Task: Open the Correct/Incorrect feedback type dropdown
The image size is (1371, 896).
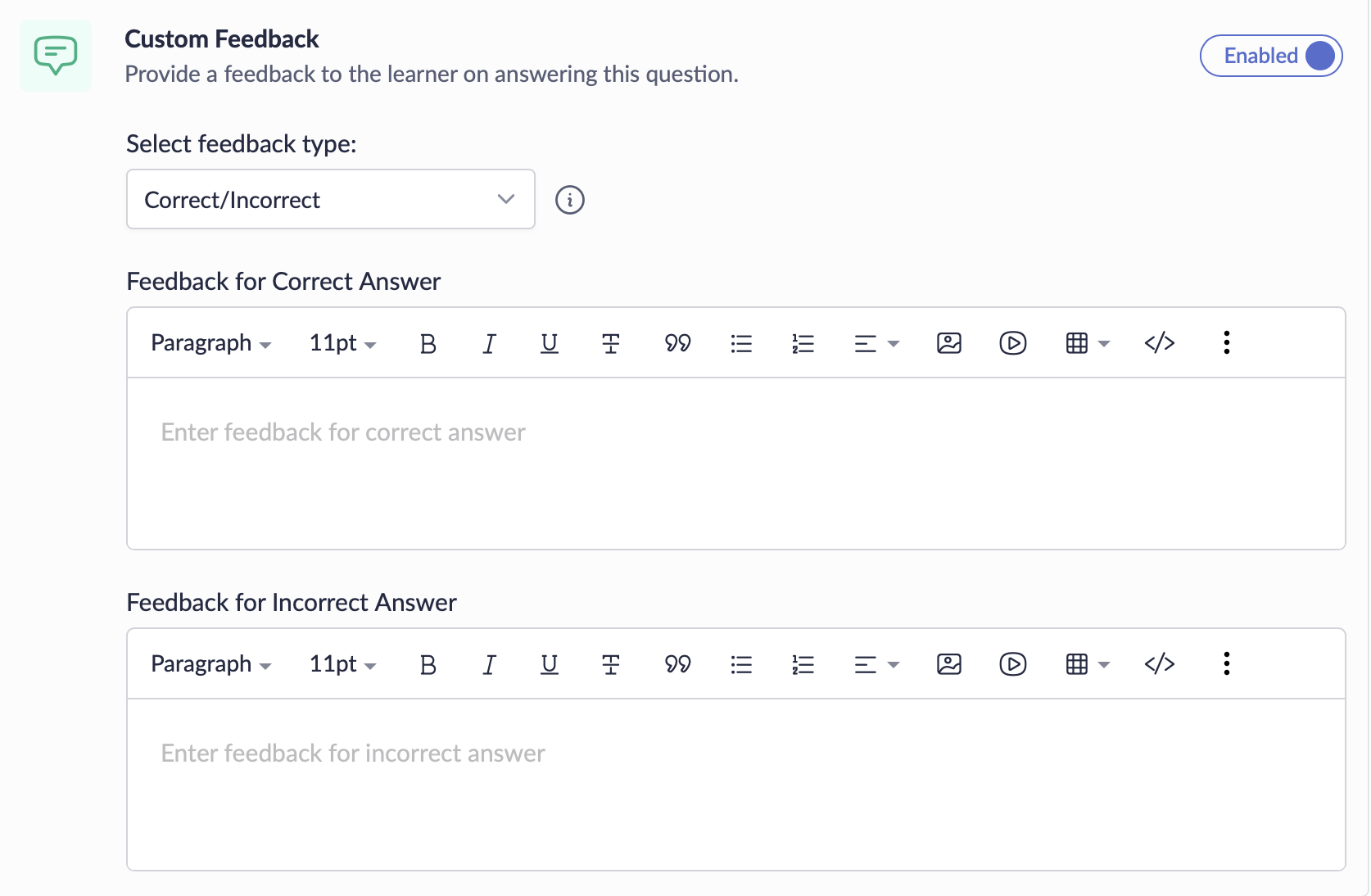Action: click(330, 199)
